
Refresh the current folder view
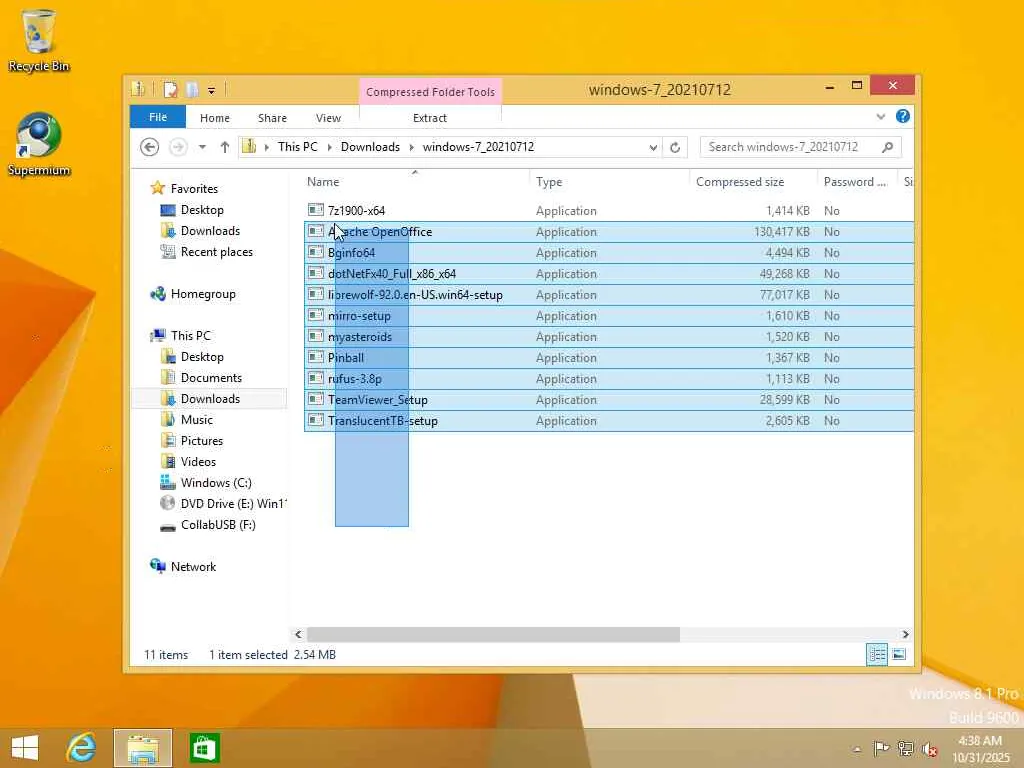coord(675,147)
